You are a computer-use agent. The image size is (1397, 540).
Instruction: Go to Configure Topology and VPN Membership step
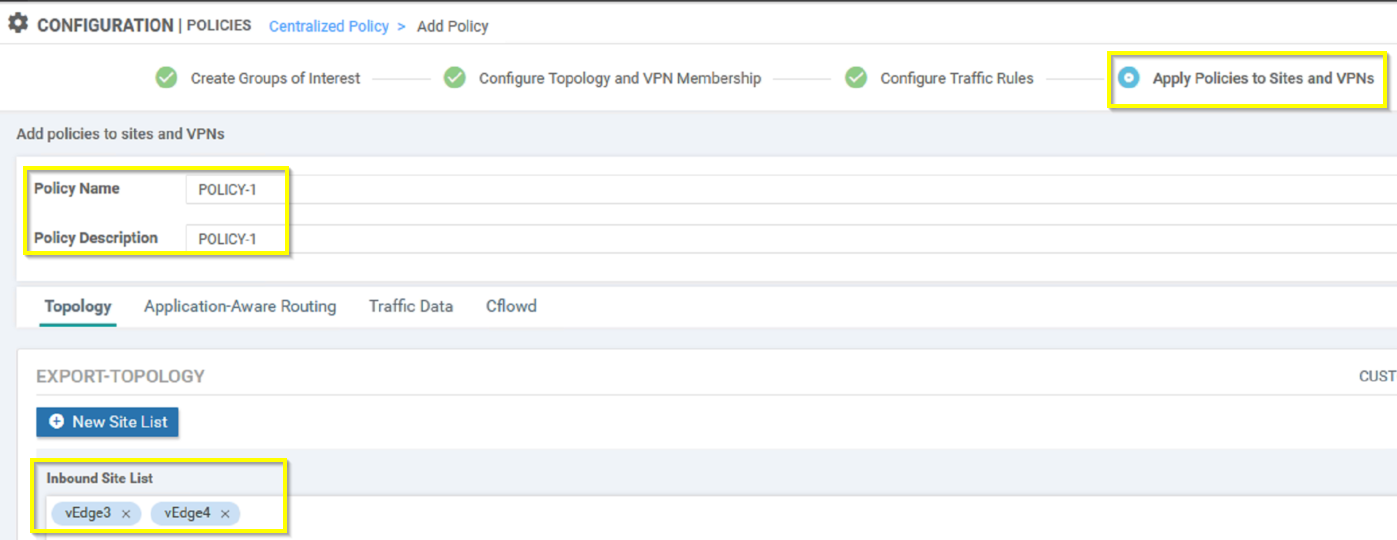click(x=620, y=78)
